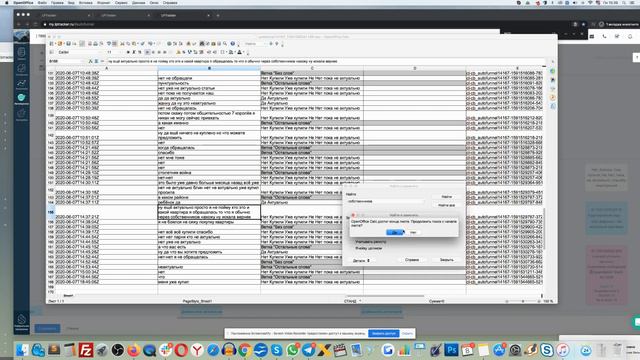Open WhatsApp from the Dock

pyautogui.click(x=293, y=350)
